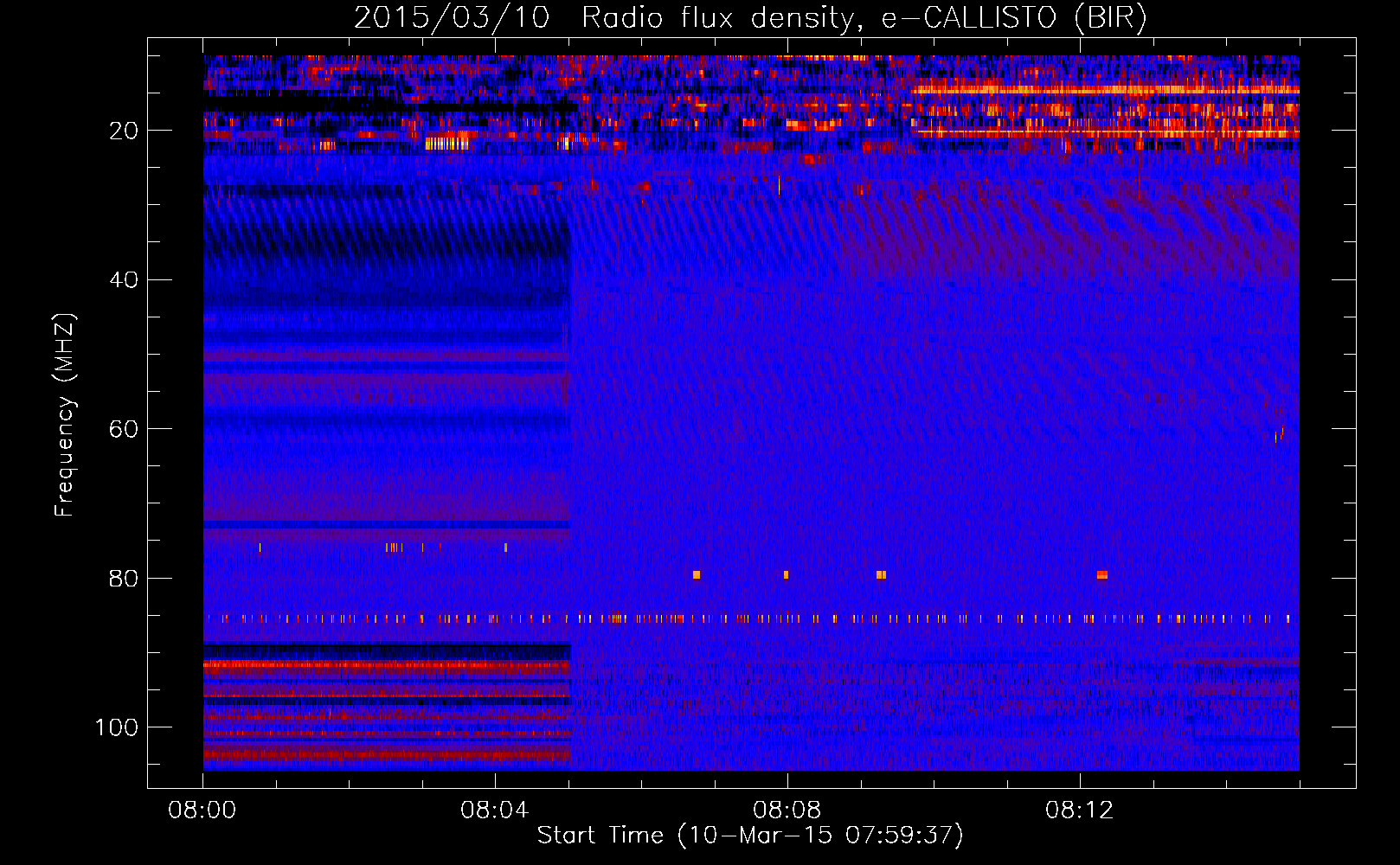Click the 'Start Time (10-Mar-15 07:59:37)' axis label

750,836
